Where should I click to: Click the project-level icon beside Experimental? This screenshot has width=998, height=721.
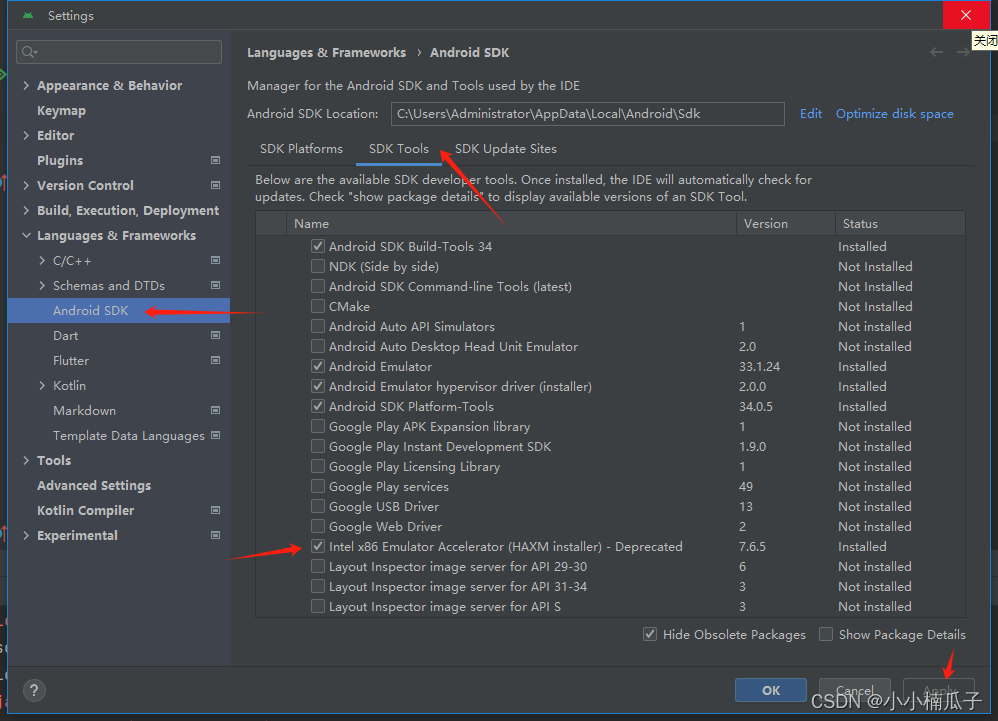tap(215, 535)
